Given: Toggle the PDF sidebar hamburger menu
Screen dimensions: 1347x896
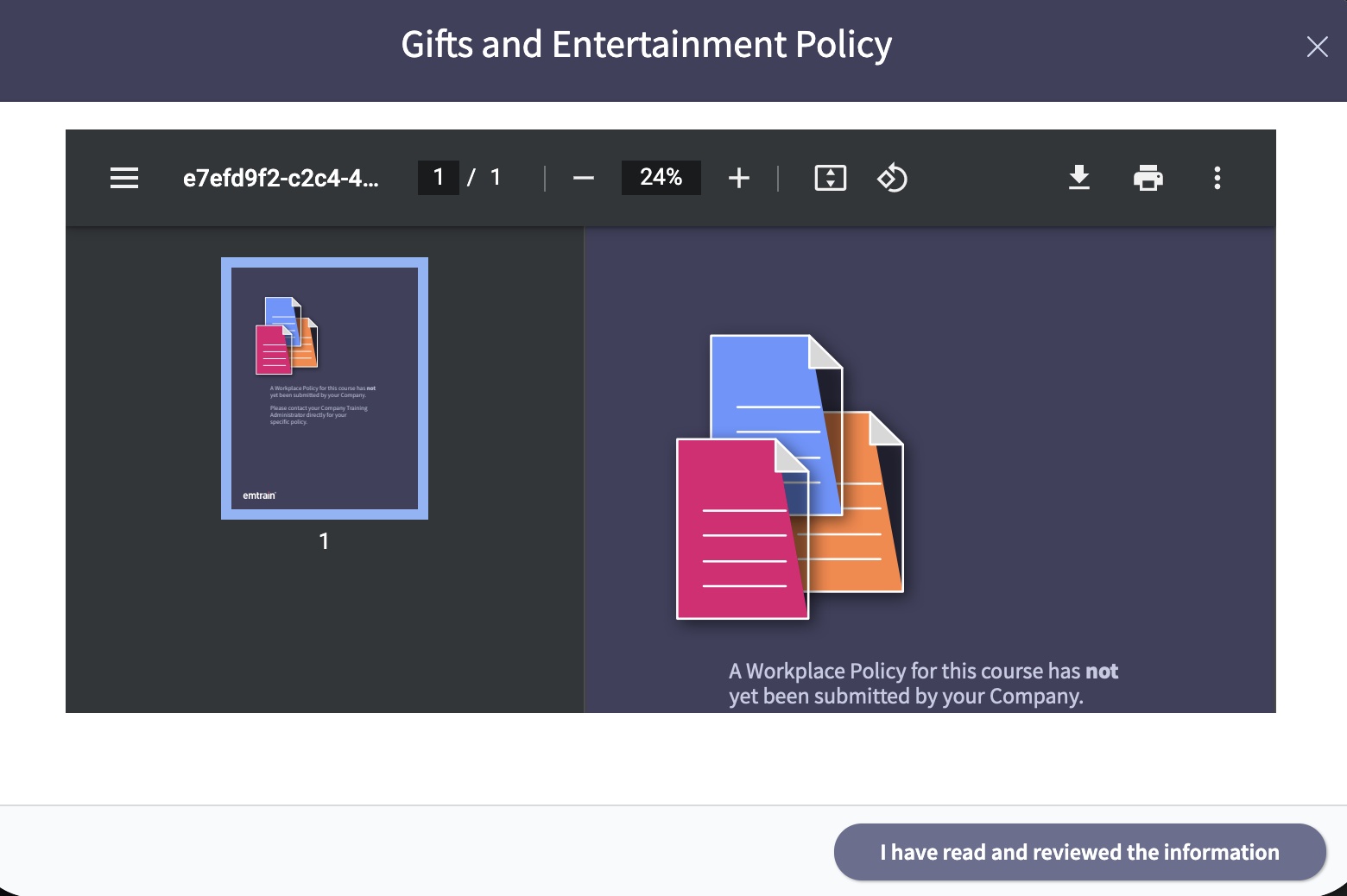Looking at the screenshot, I should pos(124,178).
